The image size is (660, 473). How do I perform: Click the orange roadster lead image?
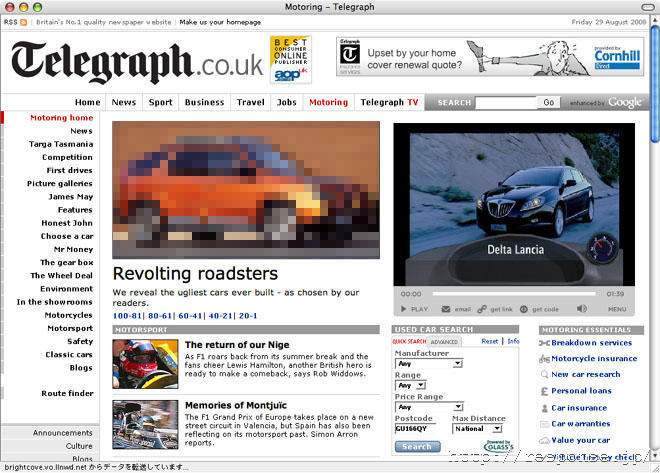pyautogui.click(x=246, y=190)
